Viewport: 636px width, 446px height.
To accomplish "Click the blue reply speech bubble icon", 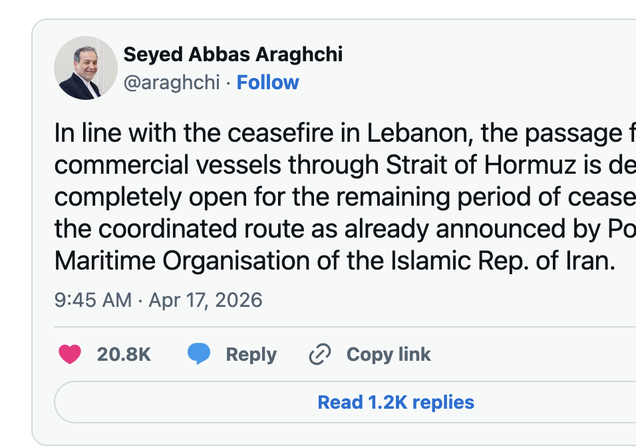I will tap(199, 354).
